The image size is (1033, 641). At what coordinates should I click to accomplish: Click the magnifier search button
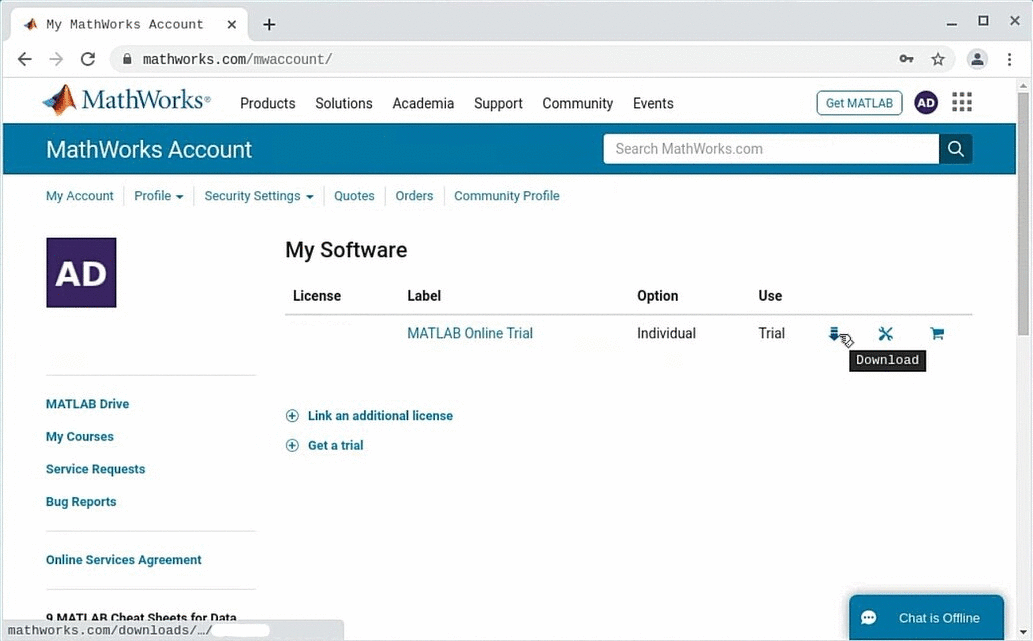click(x=955, y=149)
